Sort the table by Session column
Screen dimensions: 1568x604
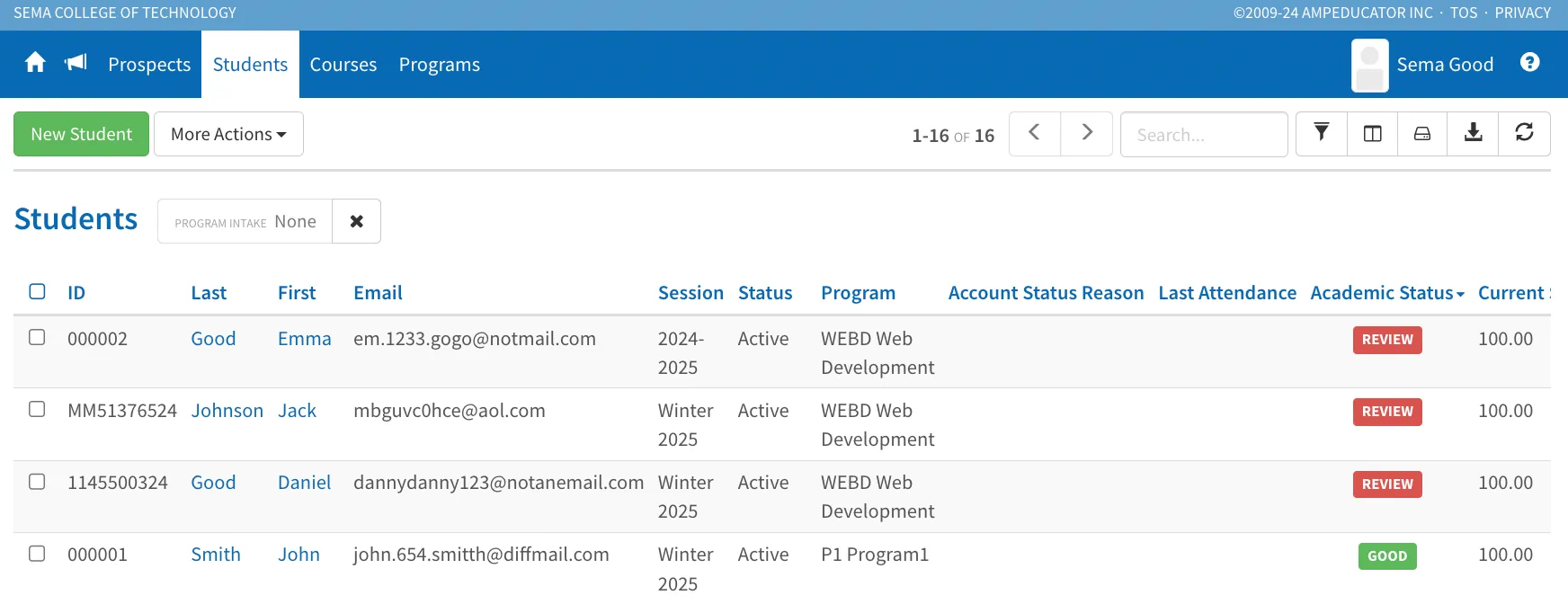coord(690,293)
